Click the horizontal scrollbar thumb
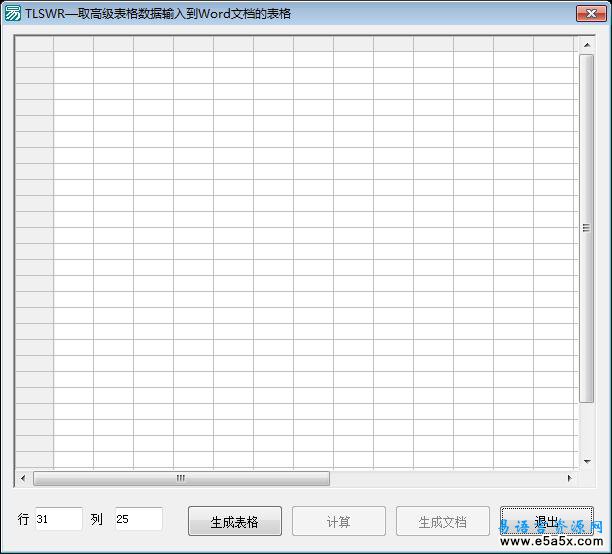 click(x=181, y=478)
